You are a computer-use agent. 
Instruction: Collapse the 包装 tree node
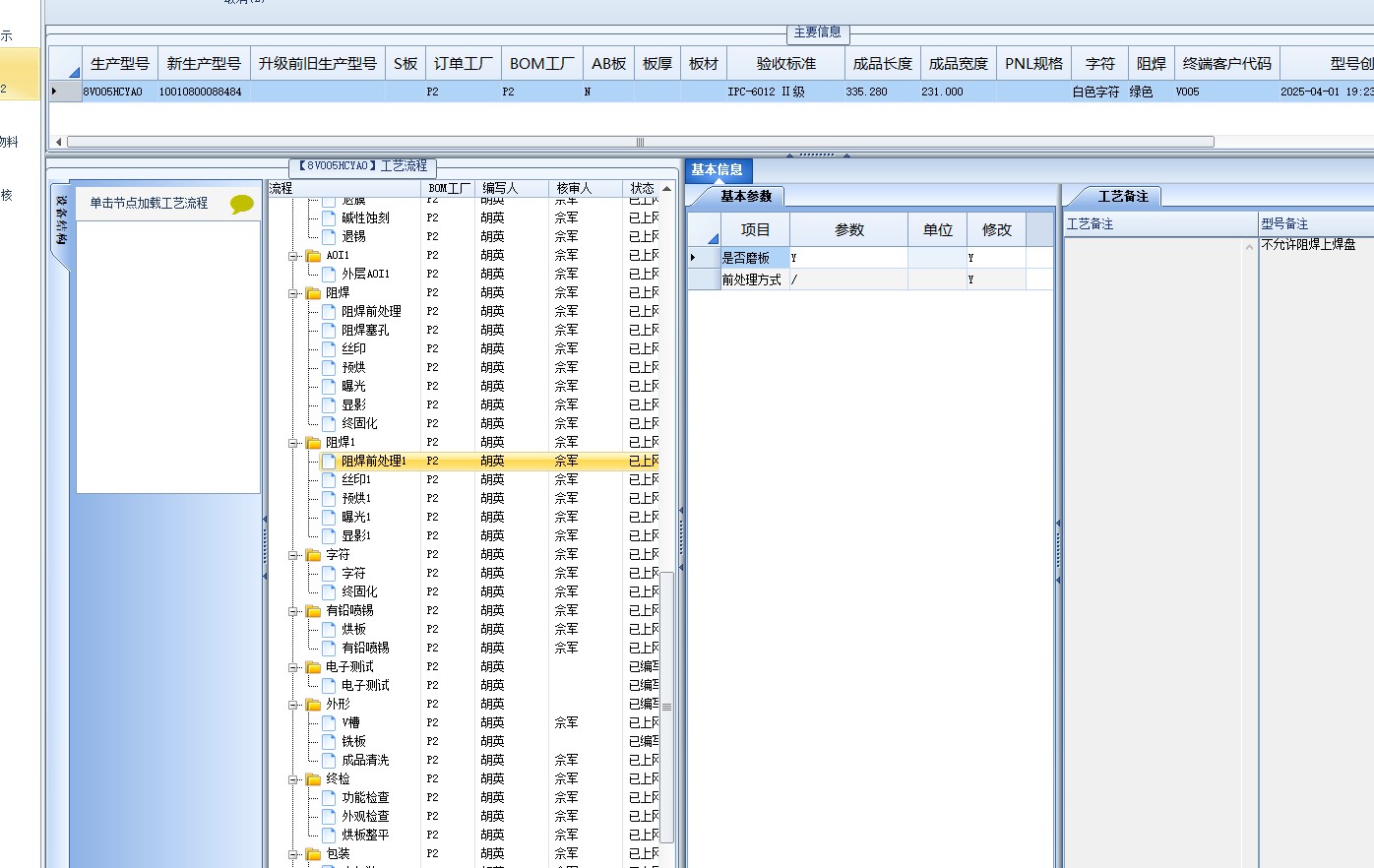tap(293, 854)
